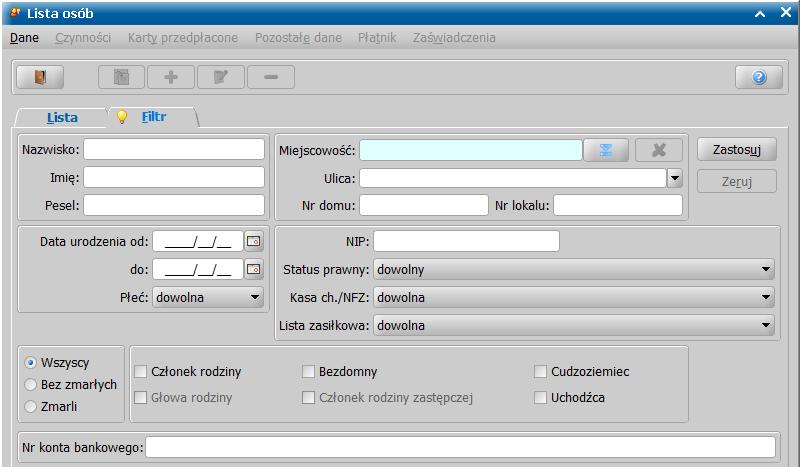Open calendar for Data urodzenia od
This screenshot has width=800, height=467.
(254, 241)
